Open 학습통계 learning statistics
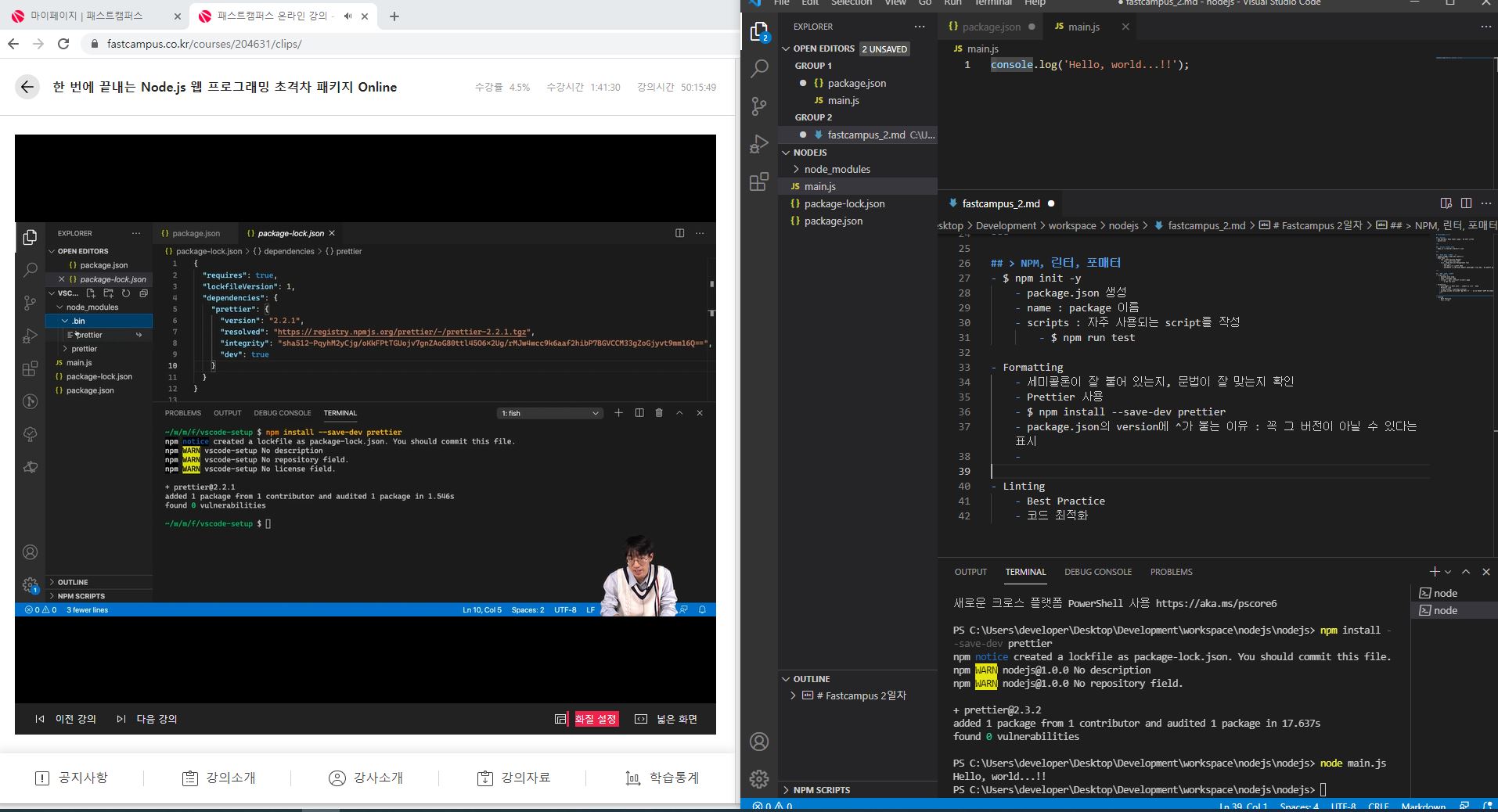 tap(662, 778)
